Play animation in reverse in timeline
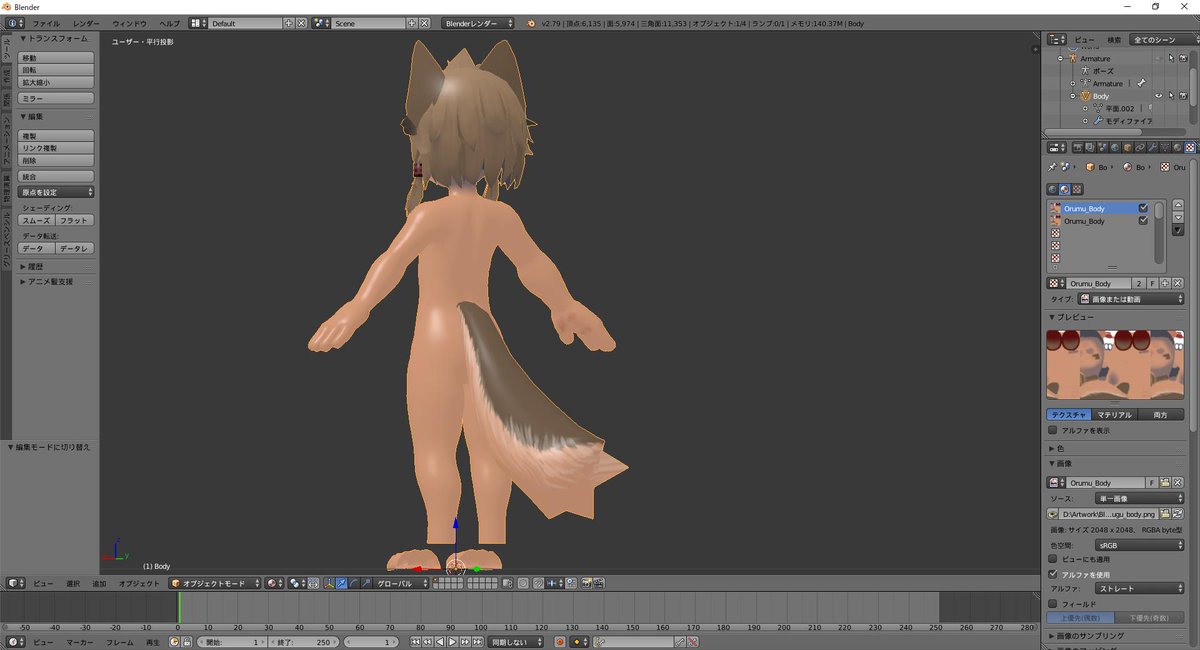The height and width of the screenshot is (650, 1200). click(440, 642)
